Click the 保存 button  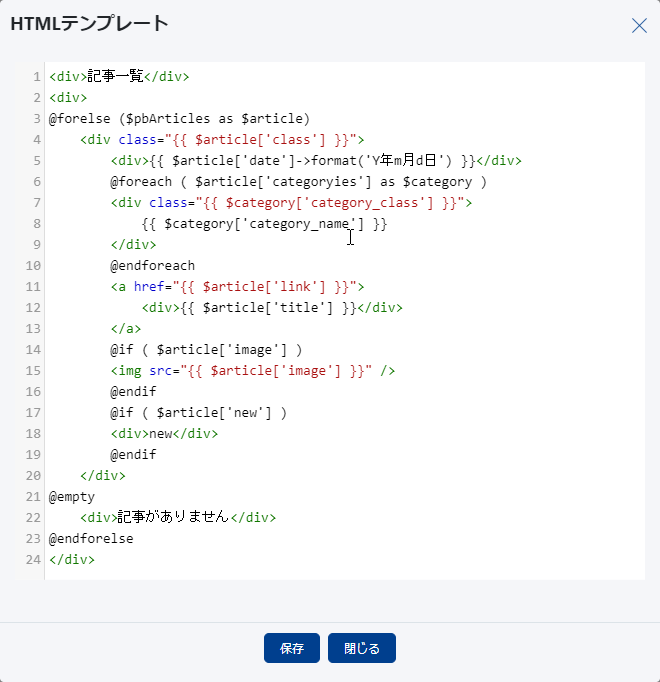point(291,648)
